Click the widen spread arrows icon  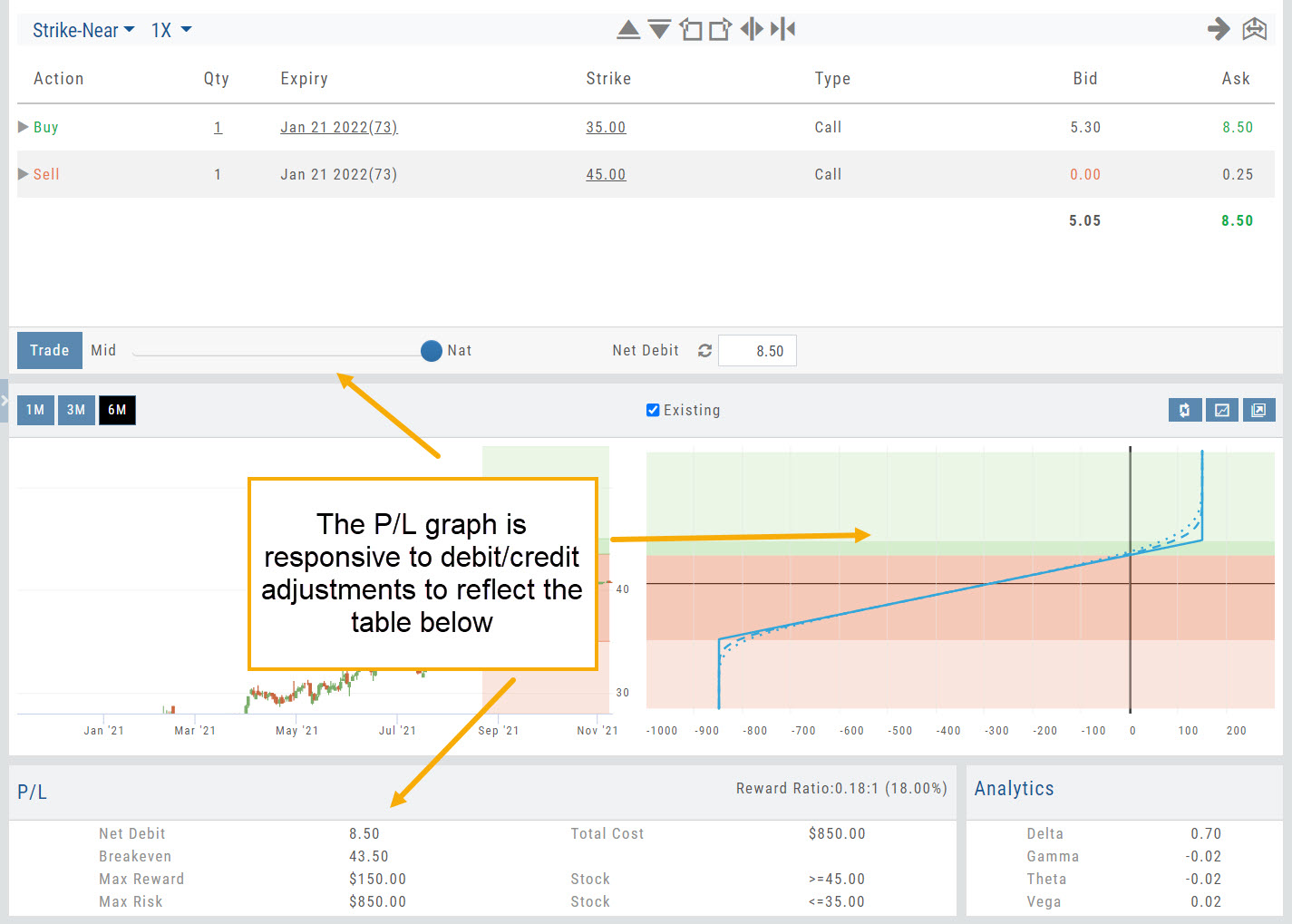coord(752,30)
